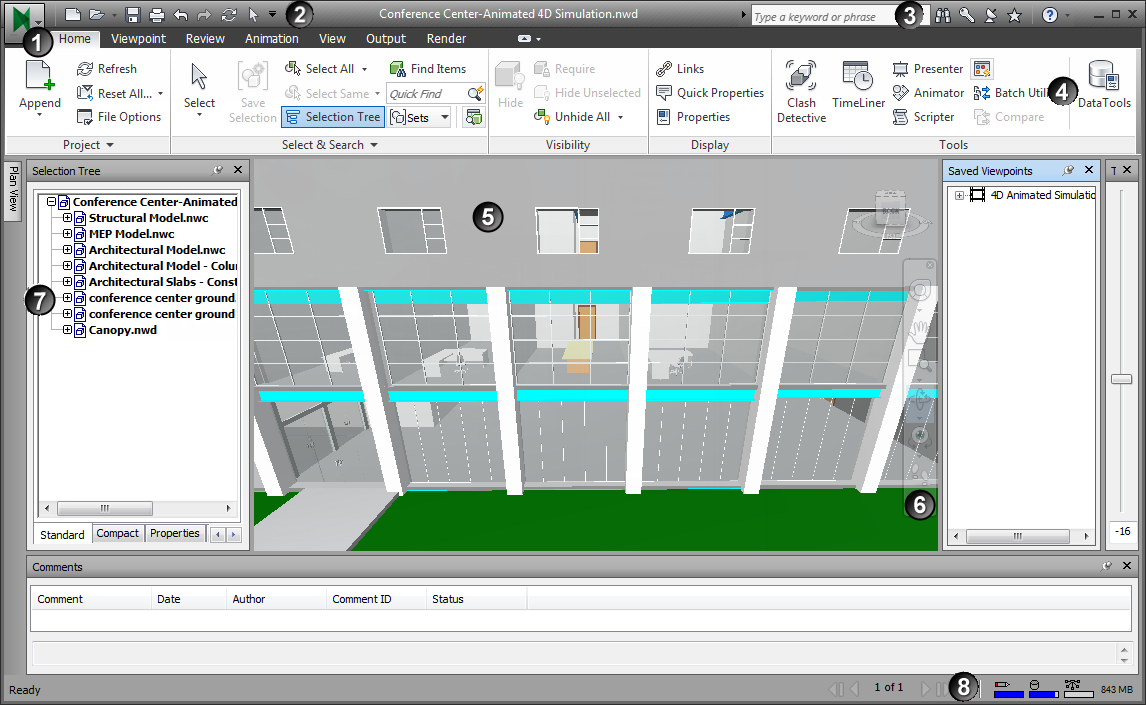Expand the 4D Animated Simulation viewpoint
Viewport: 1146px width, 705px height.
click(x=959, y=195)
